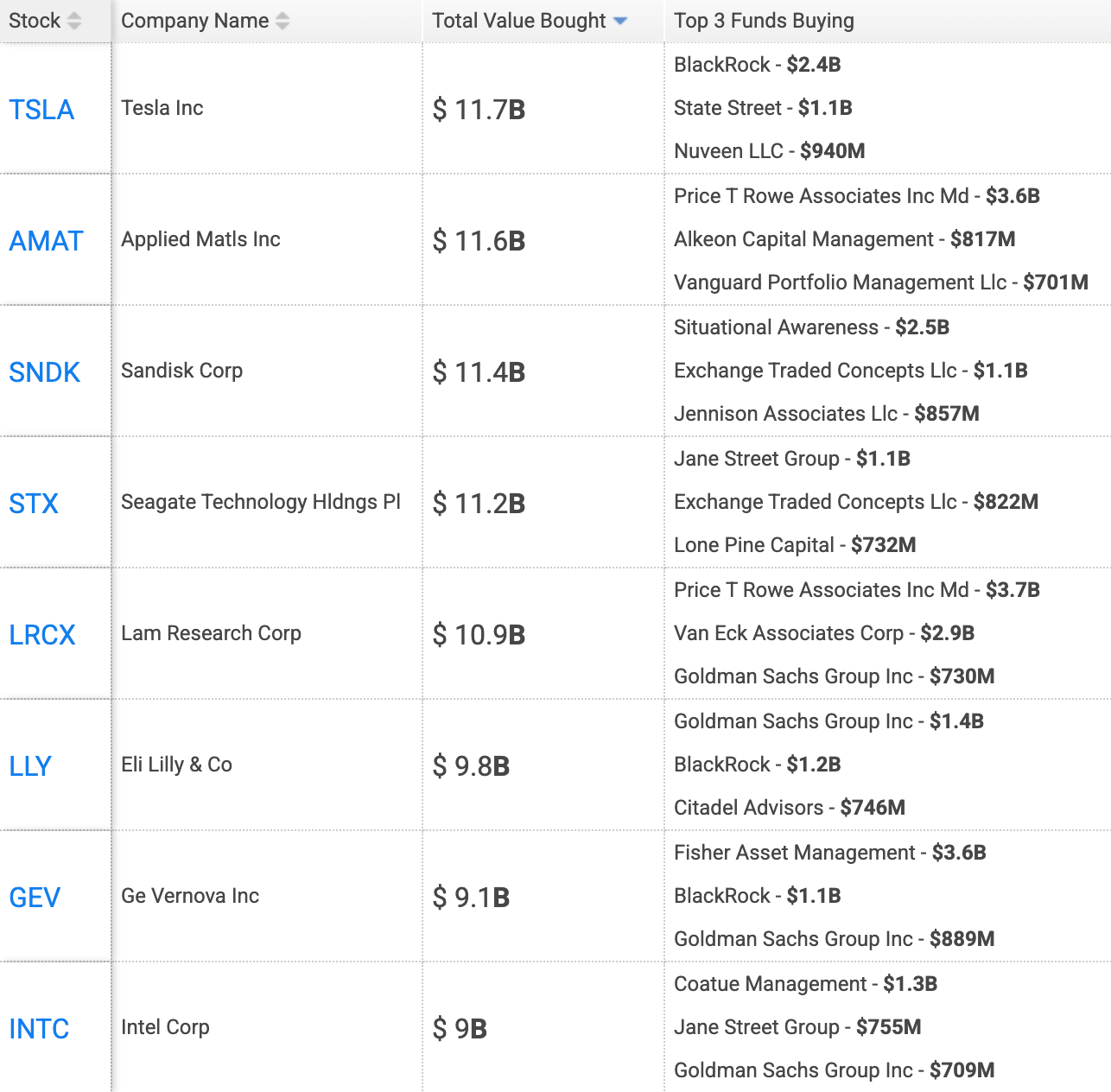The height and width of the screenshot is (1092, 1111).
Task: Open the SNDK stock link
Action: (x=44, y=372)
